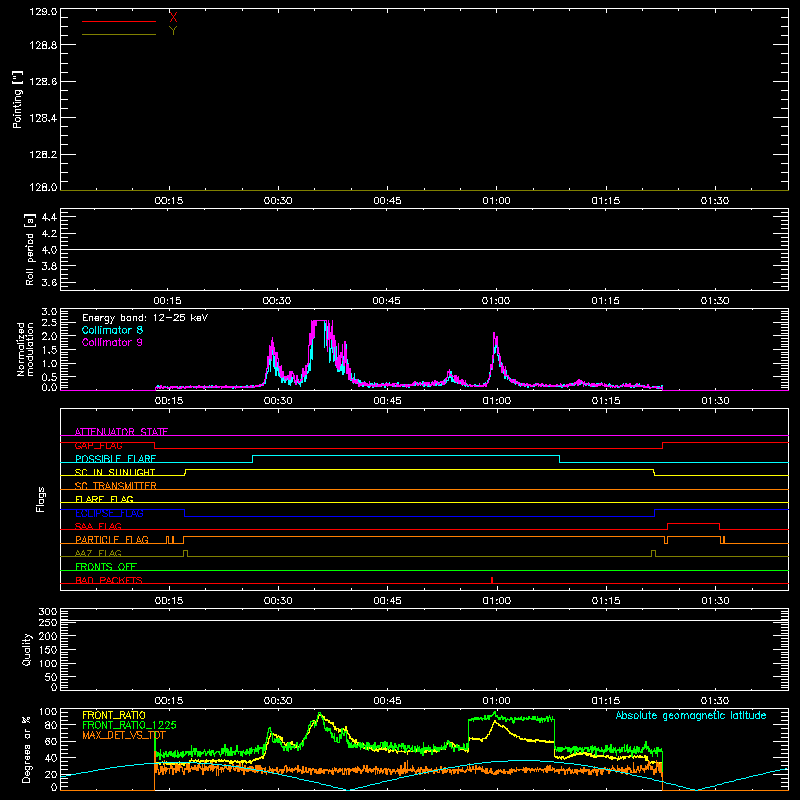The height and width of the screenshot is (800, 800).
Task: Click the SC_IN_SUNLIGHT flag label
Action: pyautogui.click(x=115, y=472)
